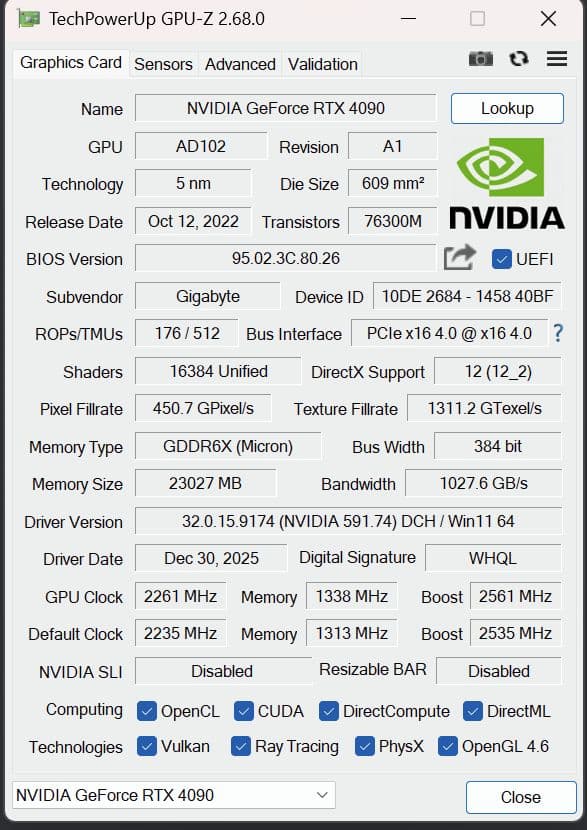Screen dimensions: 587x830
Task: Click the camera screenshot icon
Action: [x=480, y=59]
